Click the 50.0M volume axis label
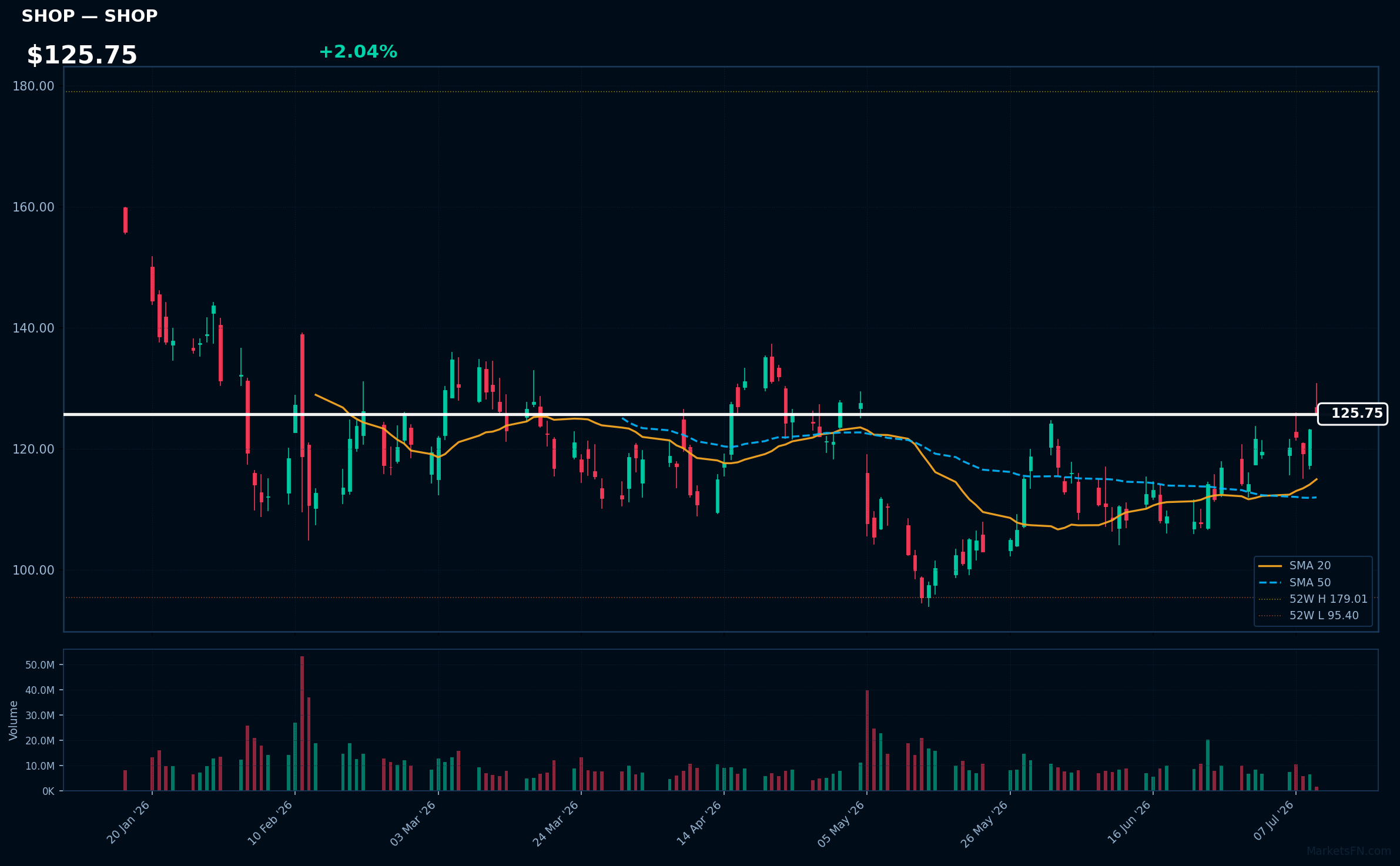Viewport: 1400px width, 866px height. point(40,665)
